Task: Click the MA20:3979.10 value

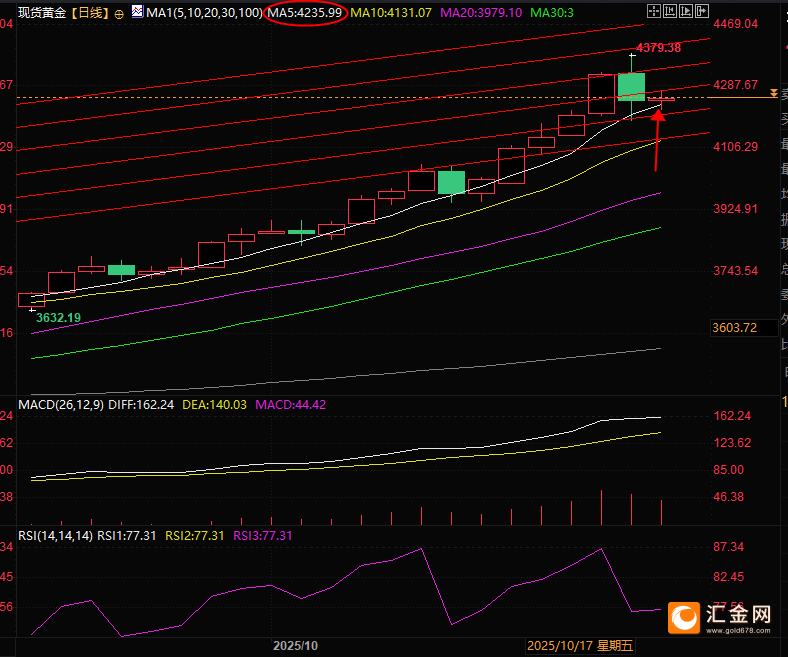Action: click(x=481, y=13)
